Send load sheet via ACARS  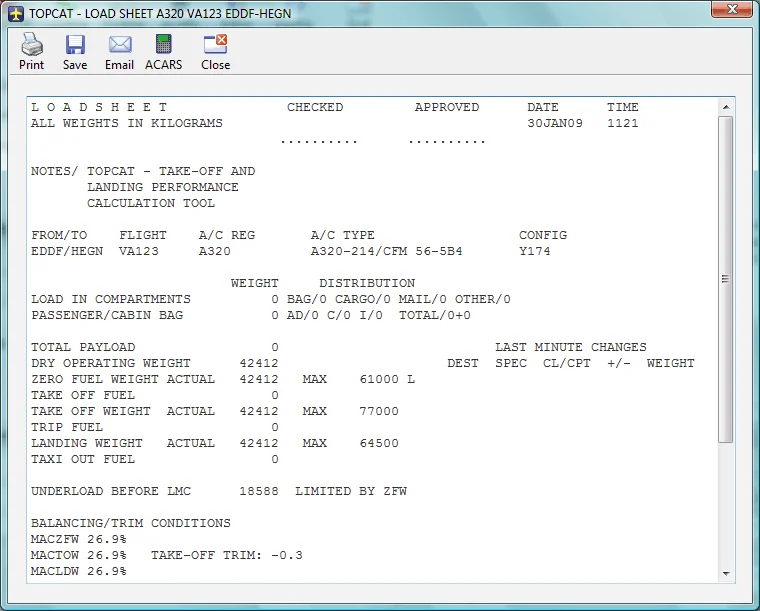point(164,51)
